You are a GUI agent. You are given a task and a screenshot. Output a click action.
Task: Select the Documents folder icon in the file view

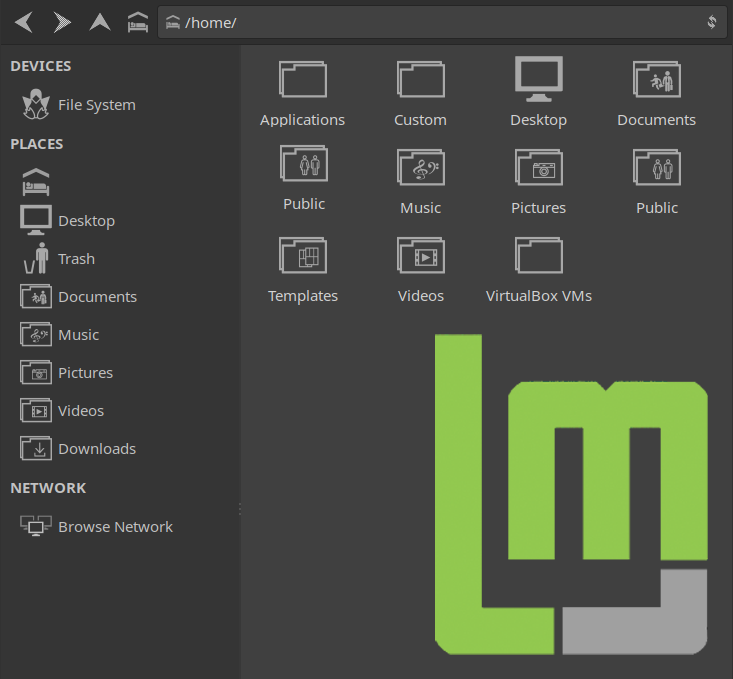(x=656, y=79)
